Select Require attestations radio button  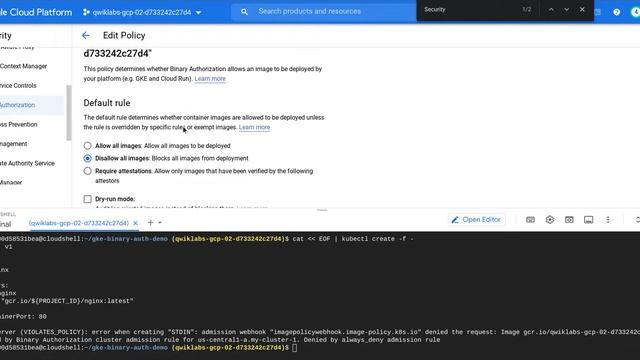pyautogui.click(x=87, y=171)
